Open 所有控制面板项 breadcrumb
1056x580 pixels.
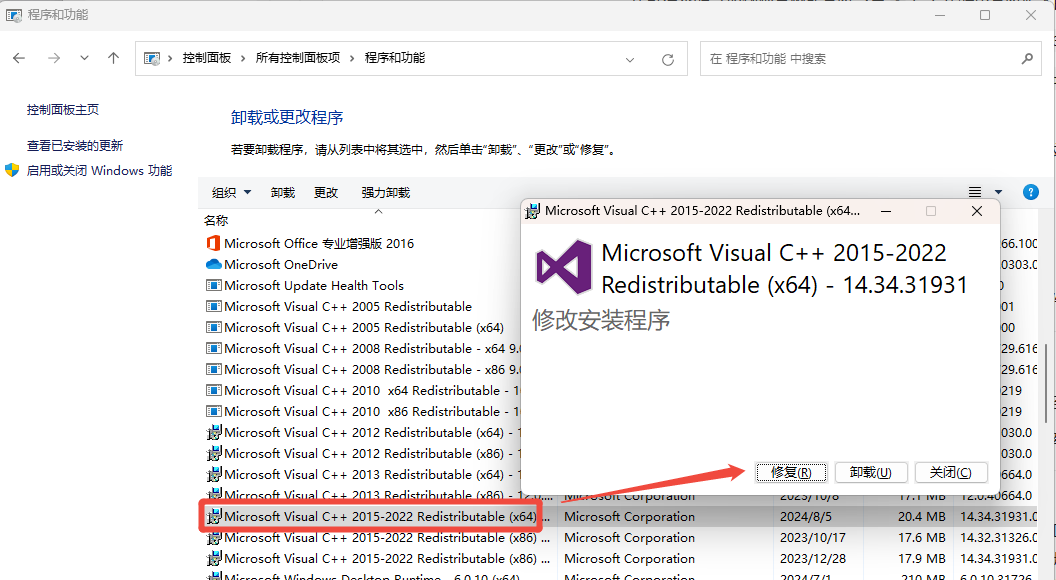298,58
